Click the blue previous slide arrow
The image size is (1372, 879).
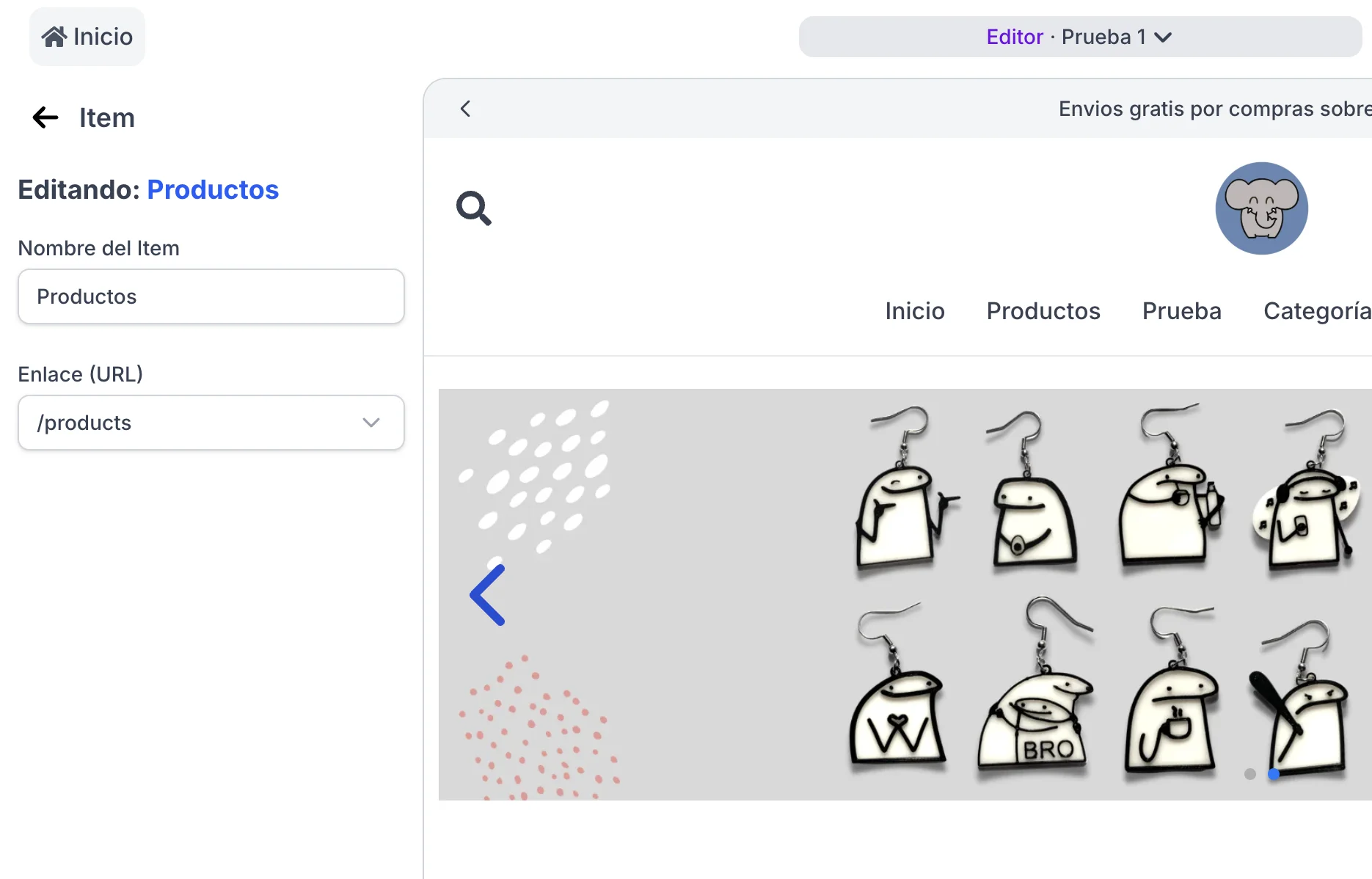click(x=488, y=595)
